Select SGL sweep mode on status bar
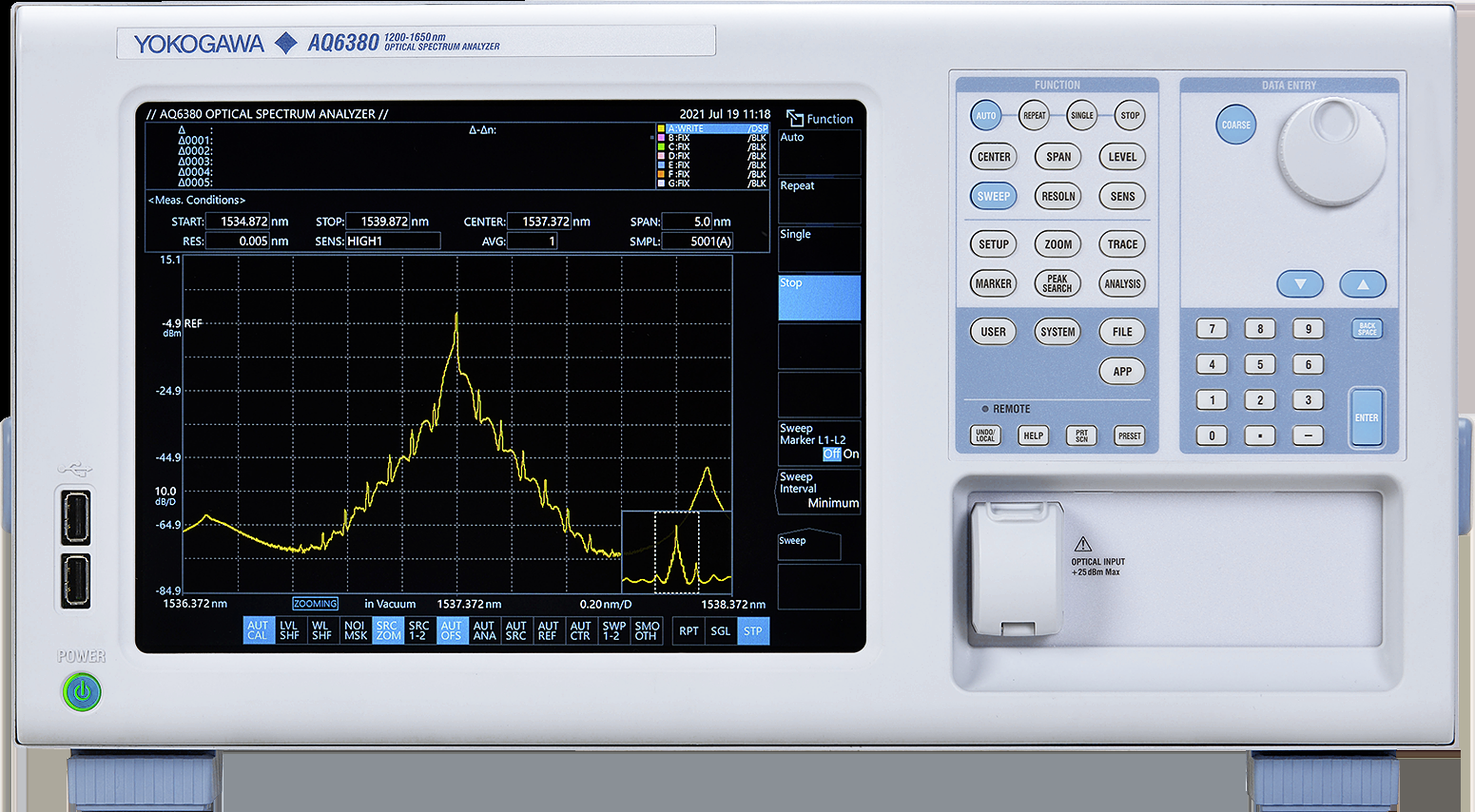 721,630
